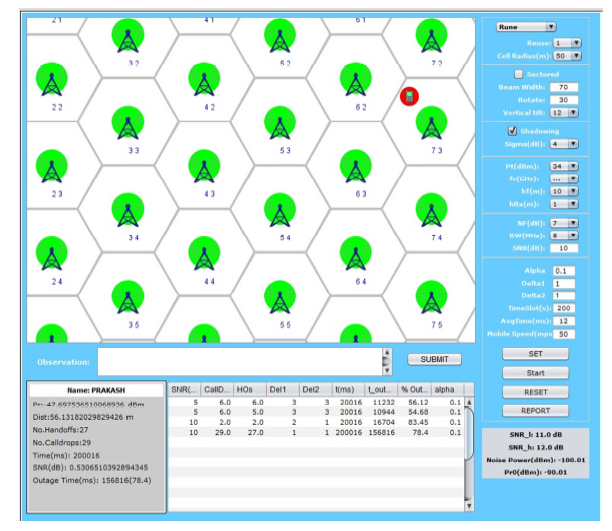Click the tower icon in cell 42
The height and width of the screenshot is (531, 612).
click(203, 81)
